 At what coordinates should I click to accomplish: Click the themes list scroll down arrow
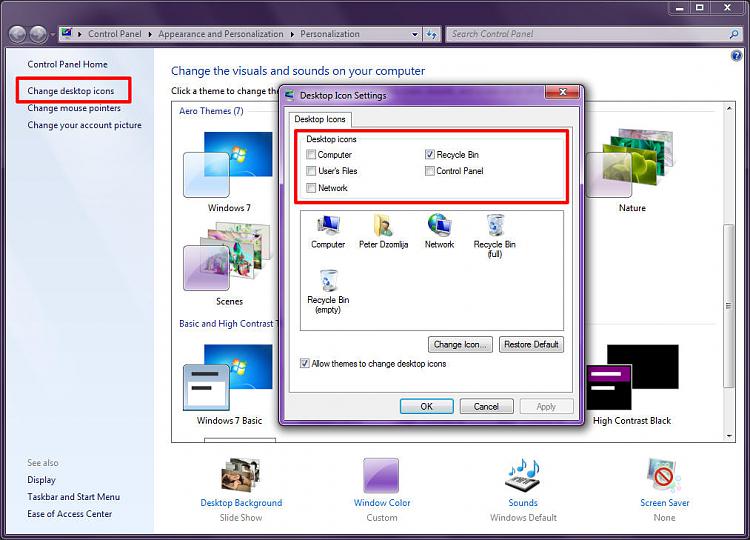(729, 436)
